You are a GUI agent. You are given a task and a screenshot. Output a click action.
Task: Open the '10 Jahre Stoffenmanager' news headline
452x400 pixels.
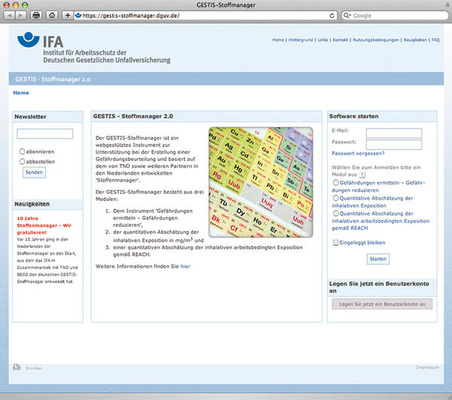pyautogui.click(x=44, y=225)
